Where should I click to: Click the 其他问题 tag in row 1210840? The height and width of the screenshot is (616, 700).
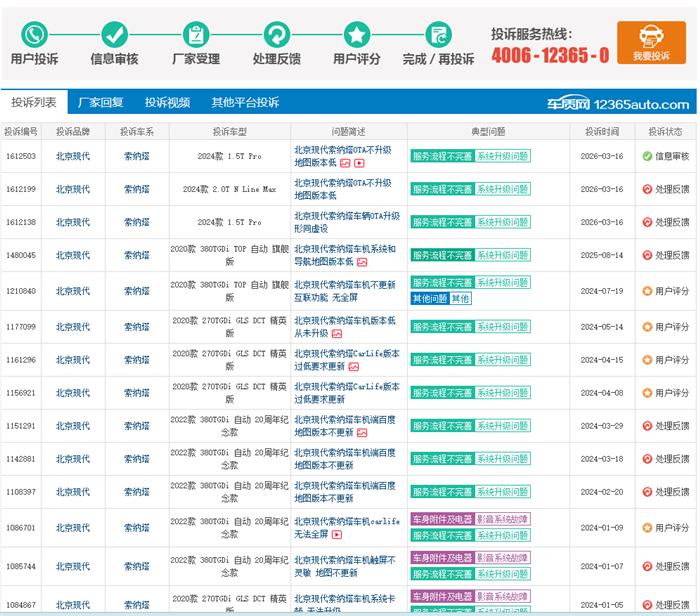(x=429, y=299)
